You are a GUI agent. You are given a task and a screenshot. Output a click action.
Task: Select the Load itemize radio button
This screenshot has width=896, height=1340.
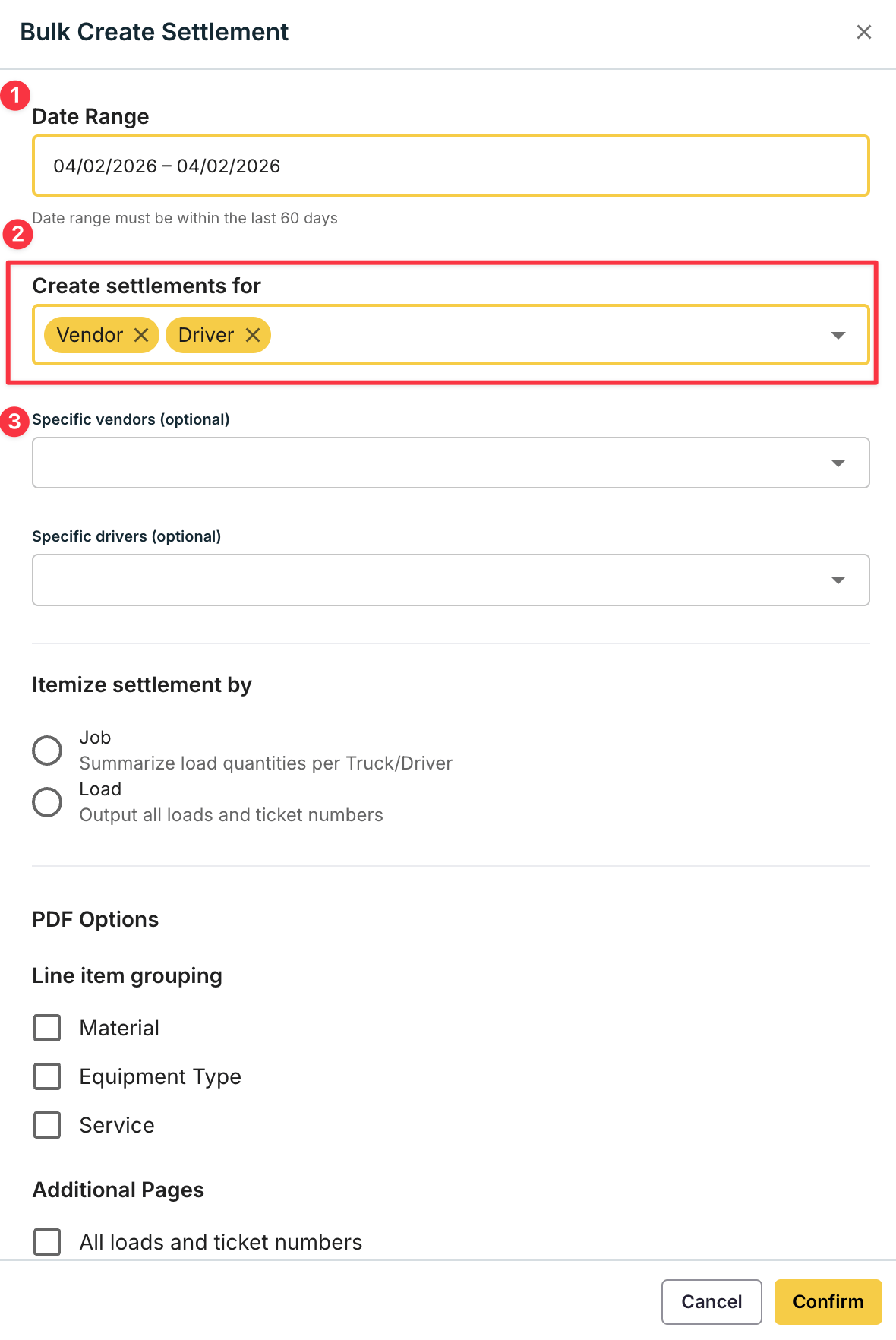click(x=47, y=802)
